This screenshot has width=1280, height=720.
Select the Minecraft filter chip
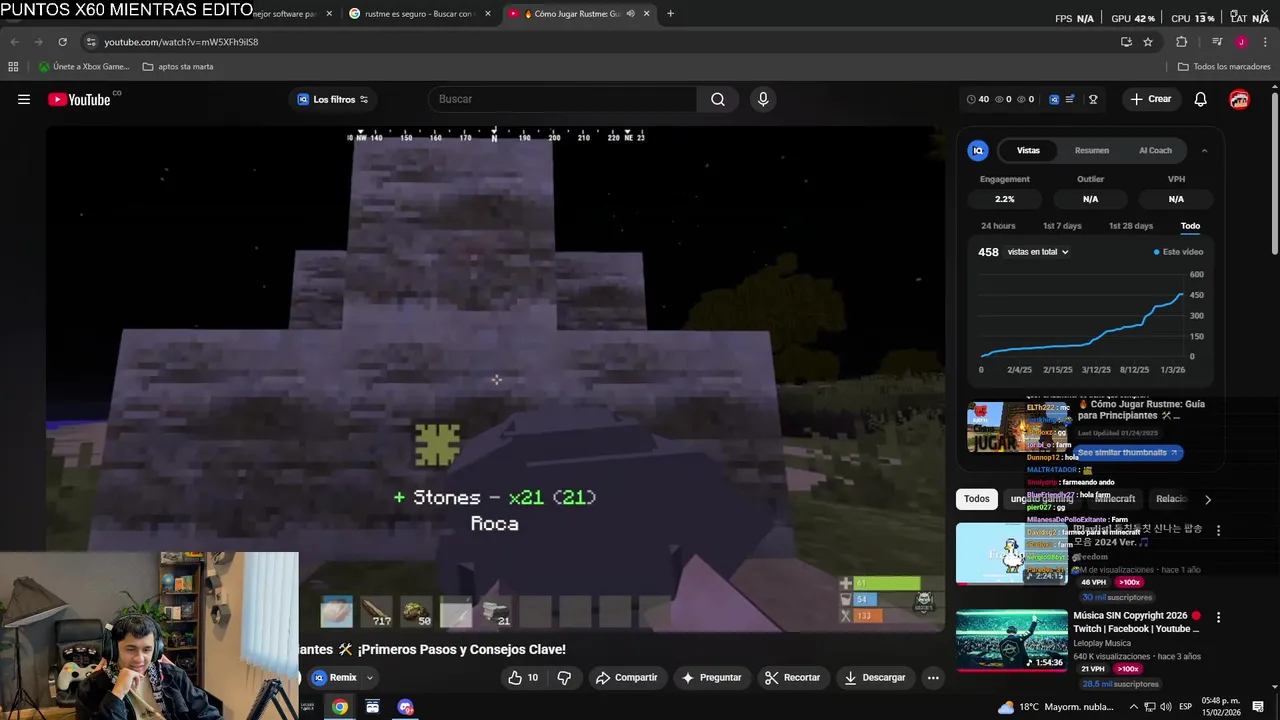(x=1115, y=499)
